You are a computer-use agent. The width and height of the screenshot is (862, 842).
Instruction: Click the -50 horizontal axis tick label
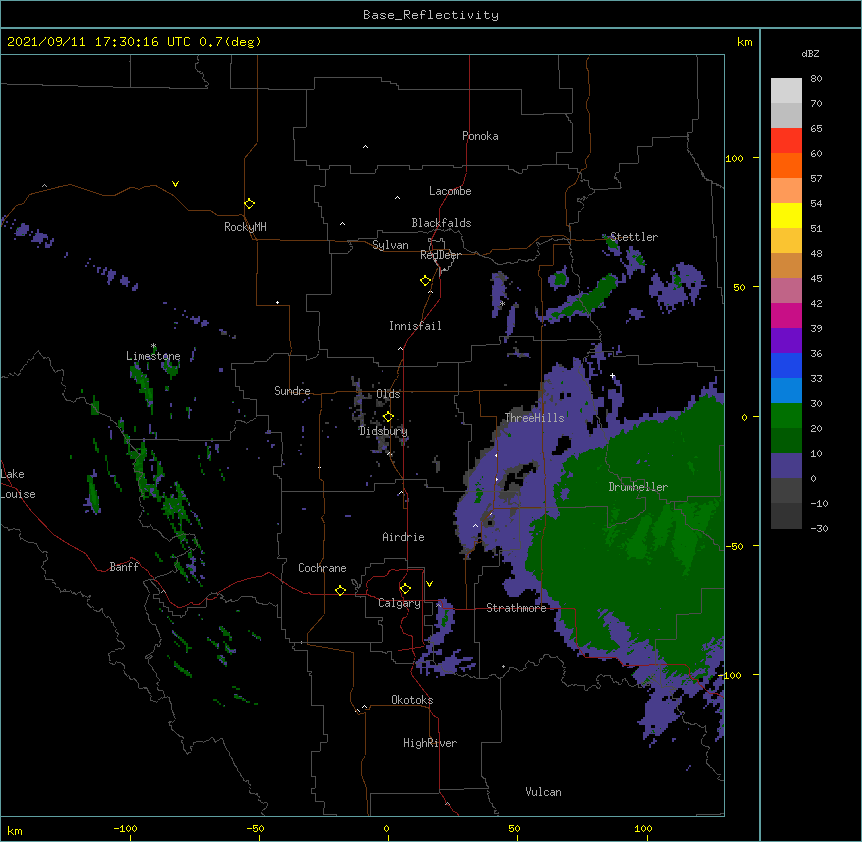pos(255,829)
